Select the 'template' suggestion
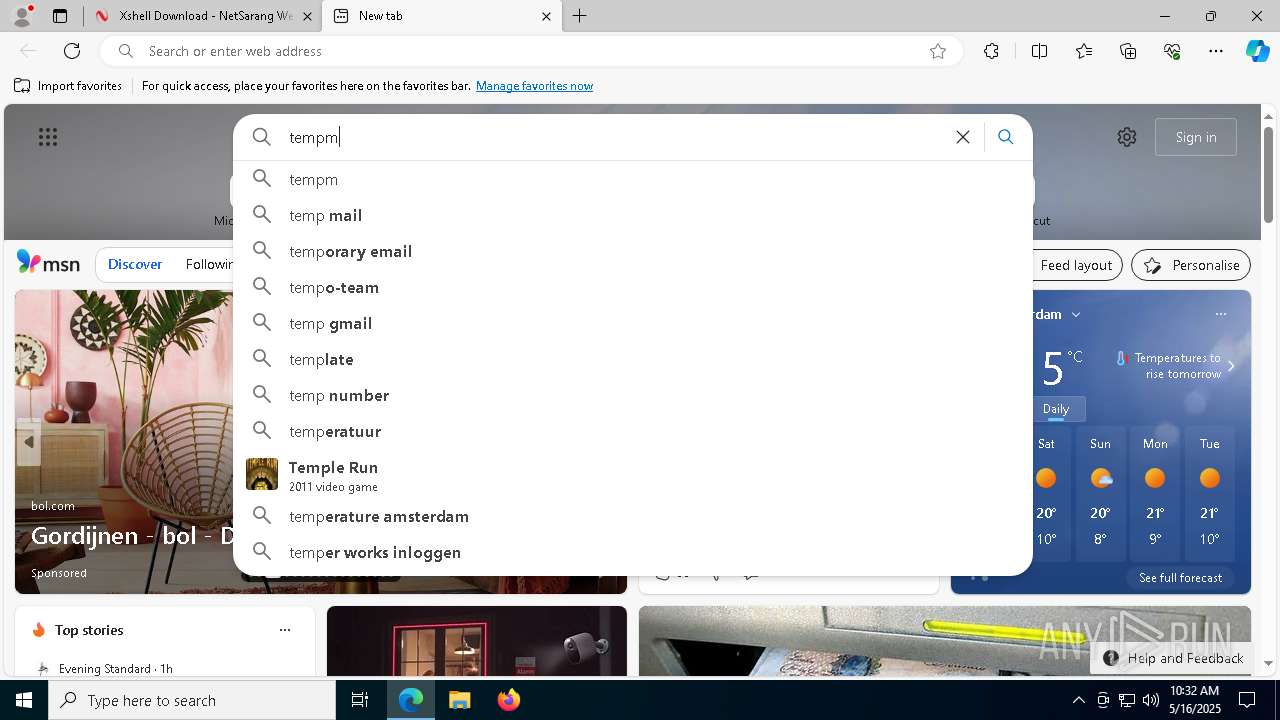This screenshot has width=1280, height=720. point(632,359)
